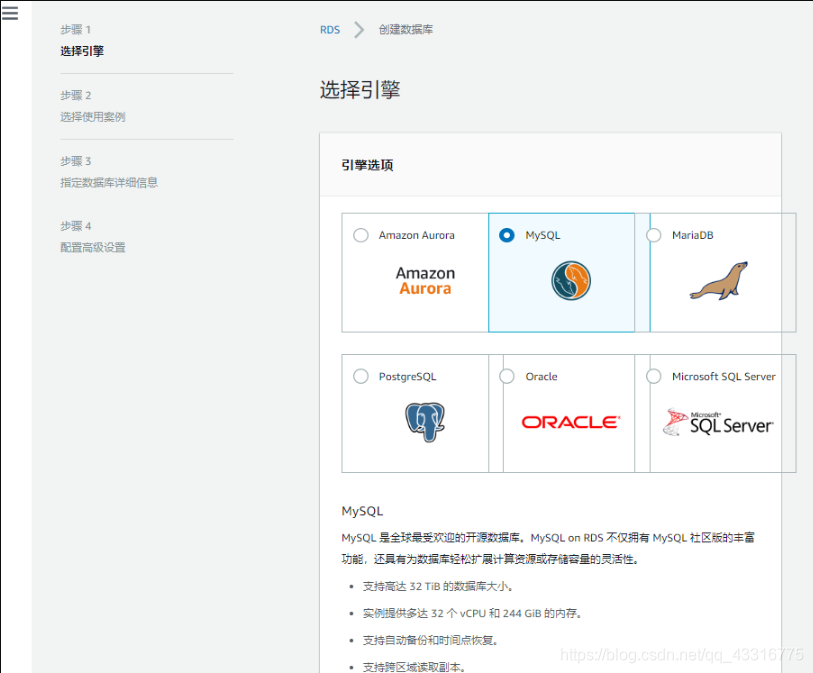Select the Amazon Aurora radio button

361,235
